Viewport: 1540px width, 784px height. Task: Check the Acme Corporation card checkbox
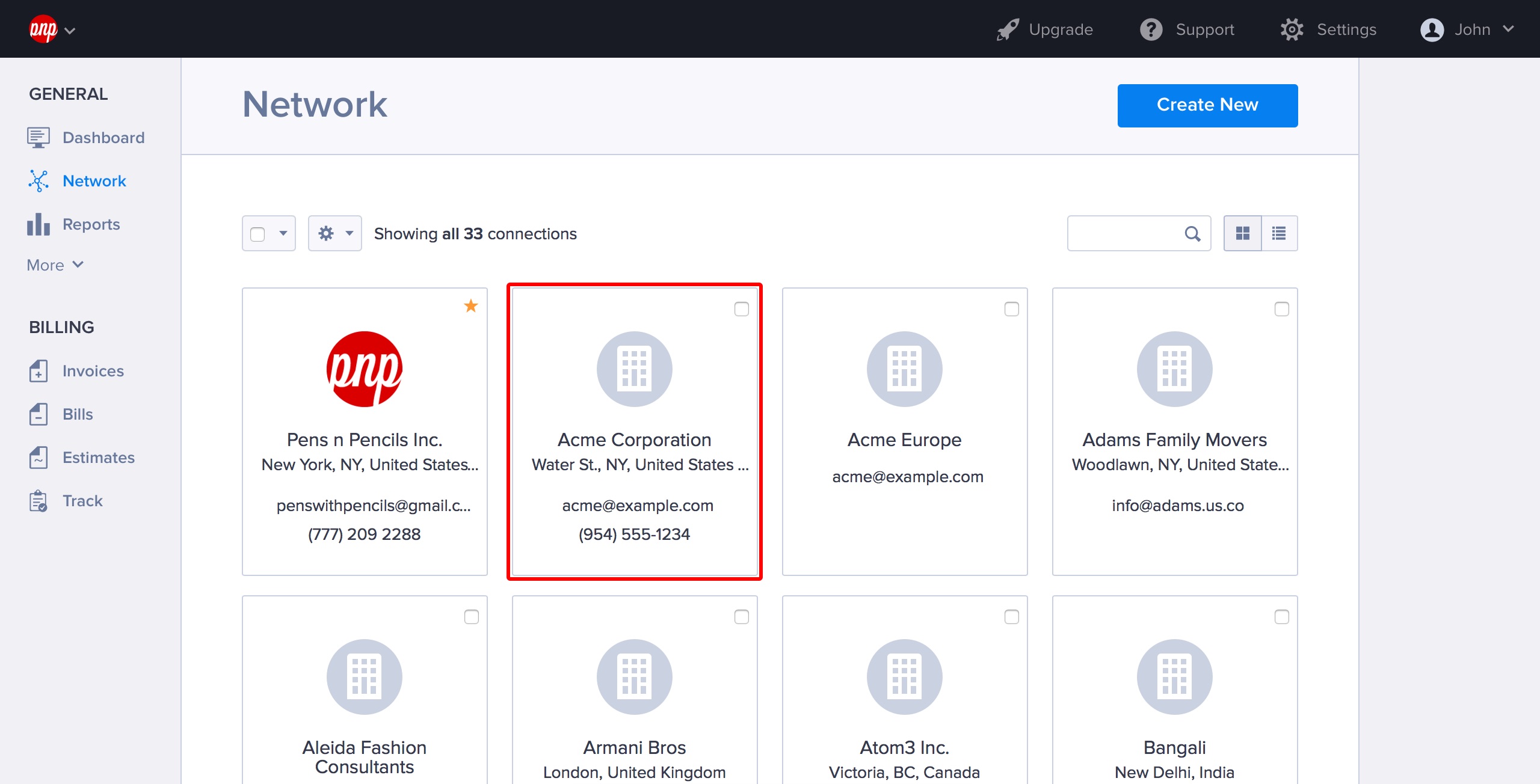742,309
